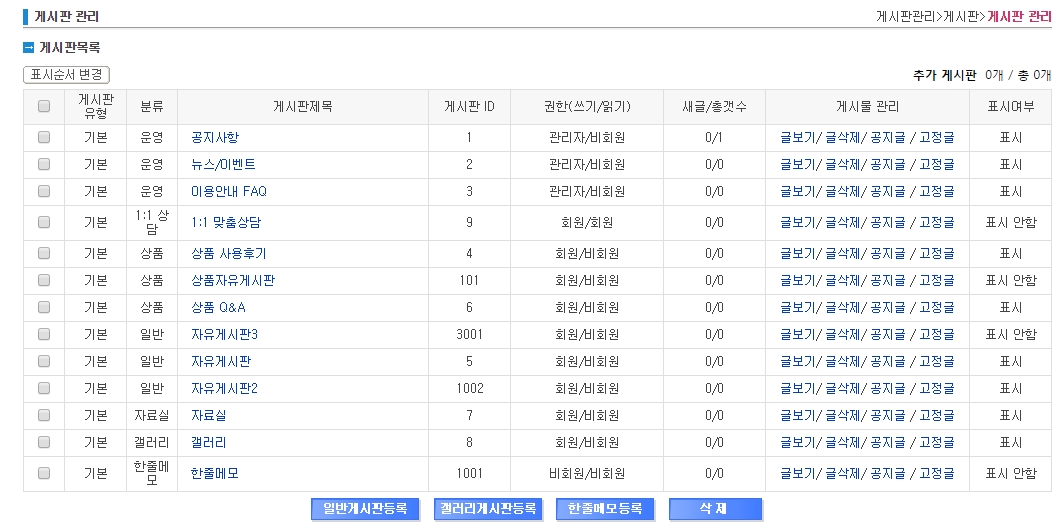This screenshot has width=1061, height=532.
Task: Open the 이용안내 FAQ board link
Action: tap(229, 191)
